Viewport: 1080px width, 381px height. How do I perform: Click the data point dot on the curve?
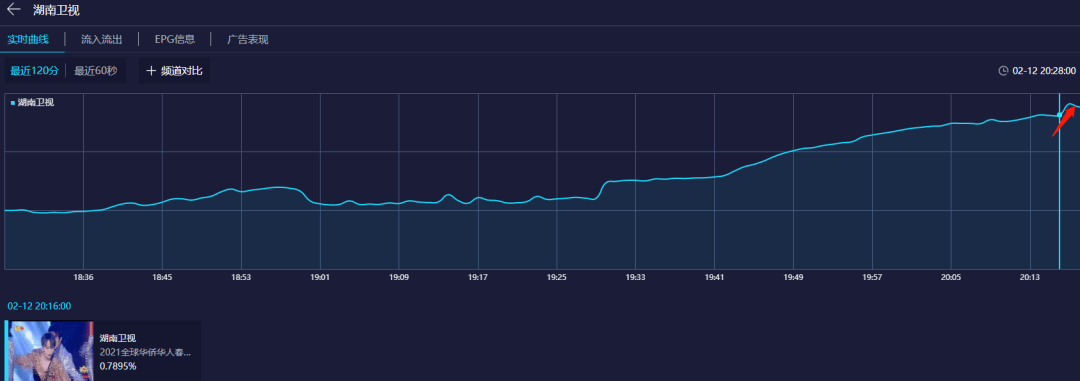(x=1059, y=115)
